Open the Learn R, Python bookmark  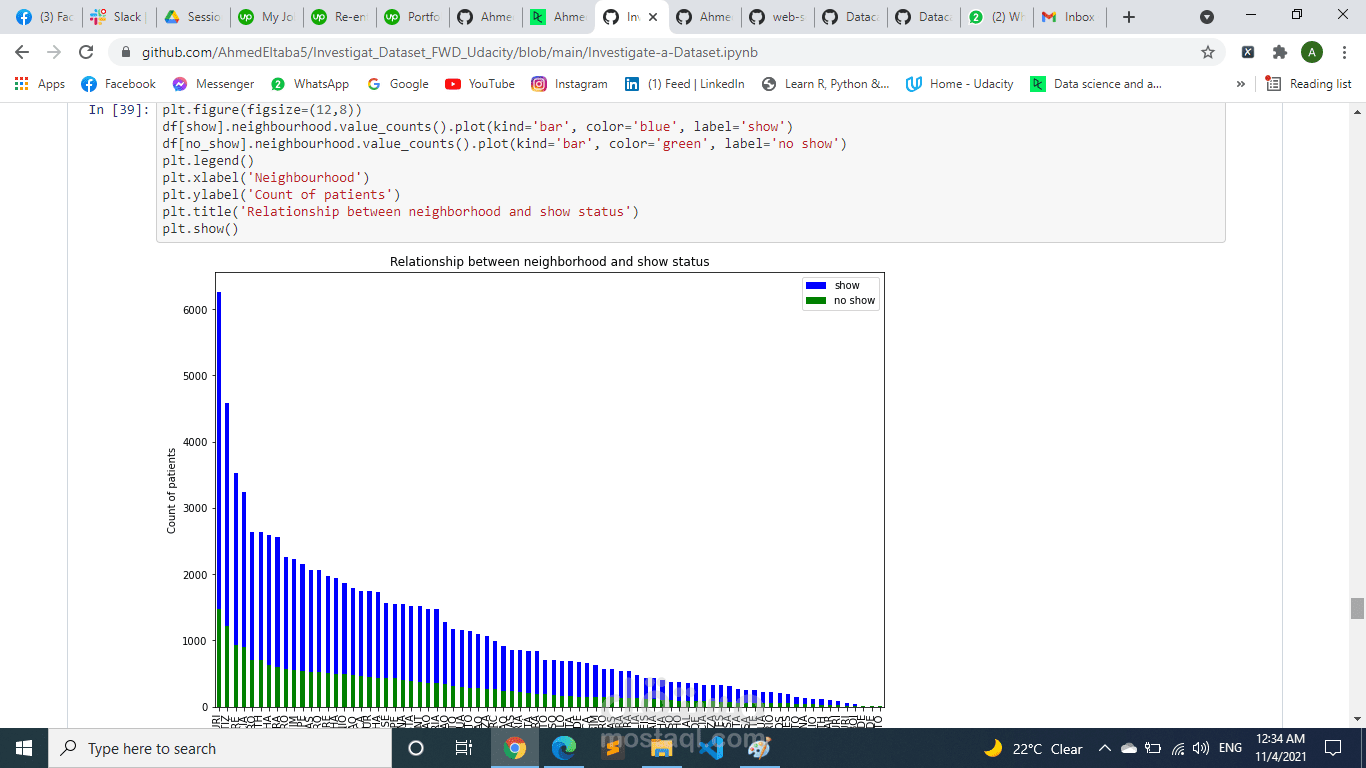click(825, 84)
